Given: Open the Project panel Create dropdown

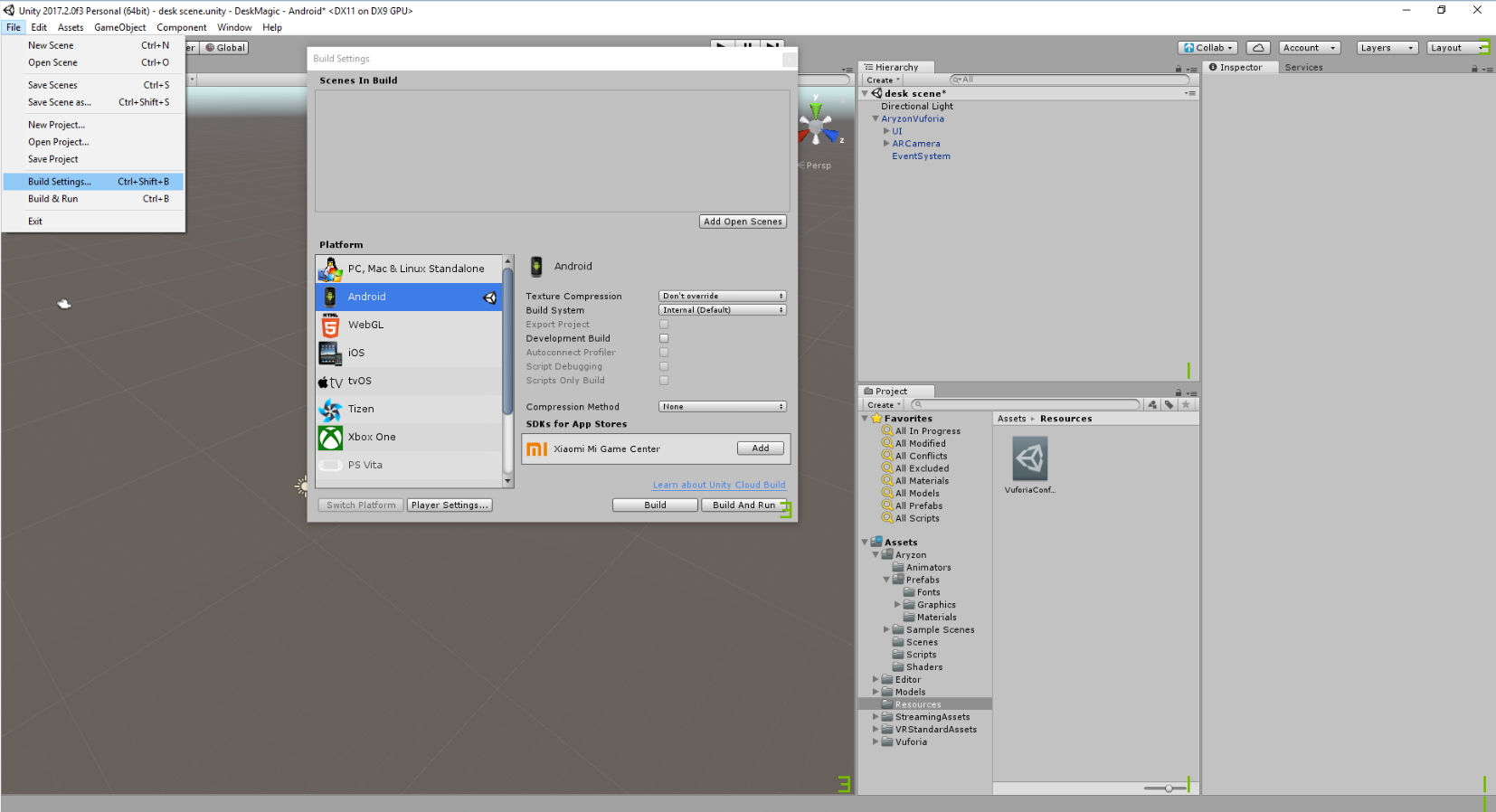Looking at the screenshot, I should (x=884, y=405).
